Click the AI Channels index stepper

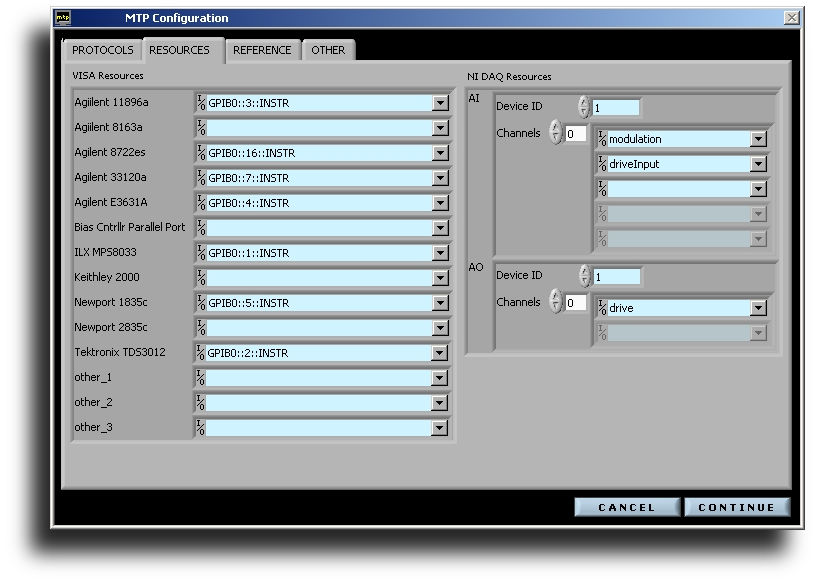(x=556, y=133)
